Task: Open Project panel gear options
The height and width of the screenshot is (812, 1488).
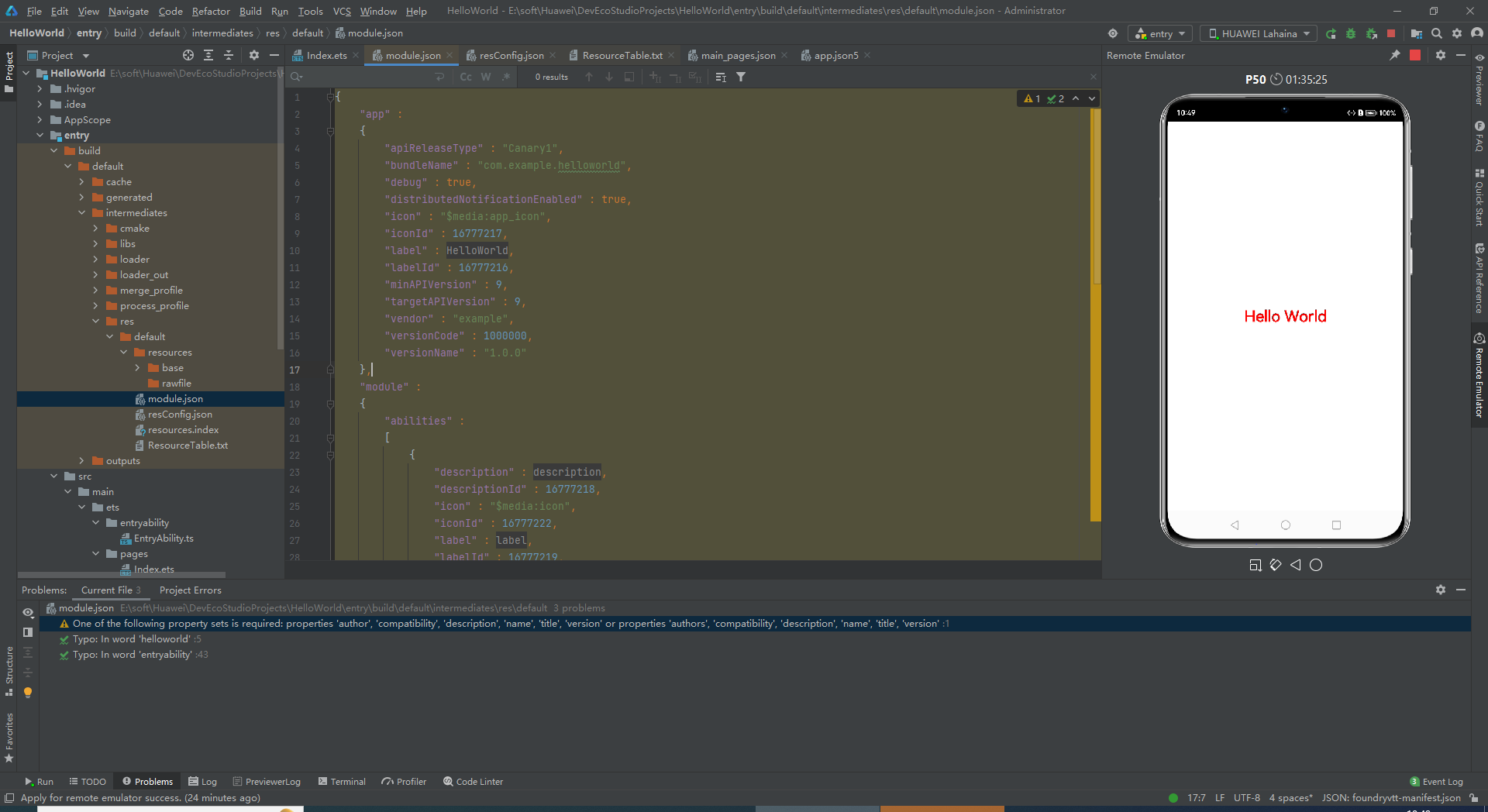Action: pos(254,55)
